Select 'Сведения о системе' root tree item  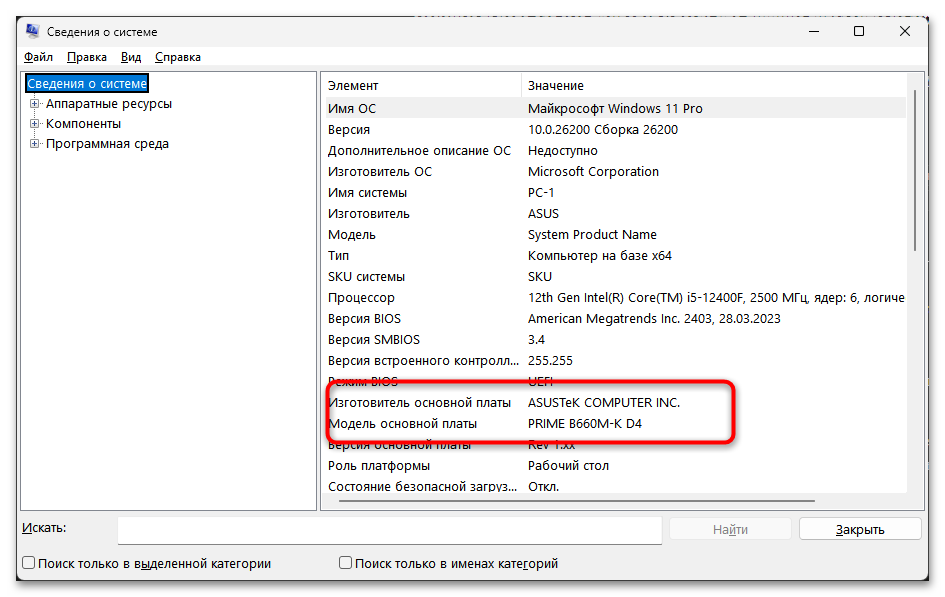coord(87,84)
